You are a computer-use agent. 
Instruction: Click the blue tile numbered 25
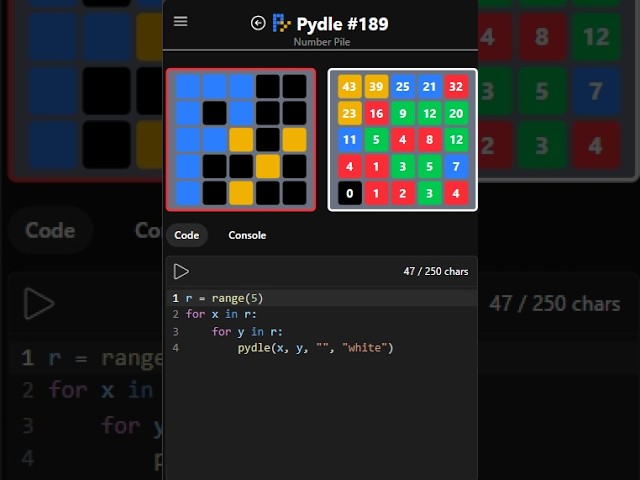pos(402,87)
